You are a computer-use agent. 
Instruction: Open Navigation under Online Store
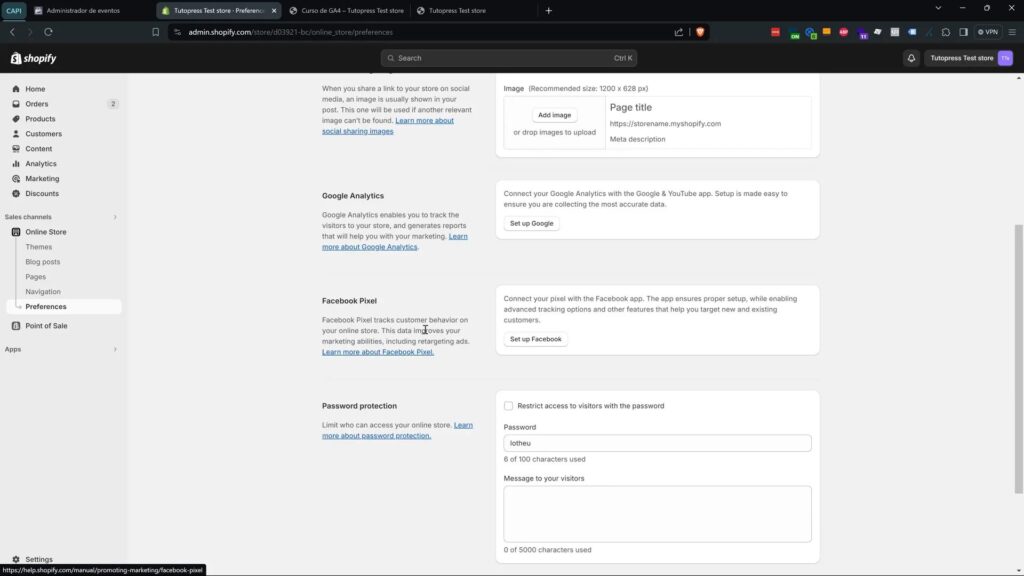[42, 292]
